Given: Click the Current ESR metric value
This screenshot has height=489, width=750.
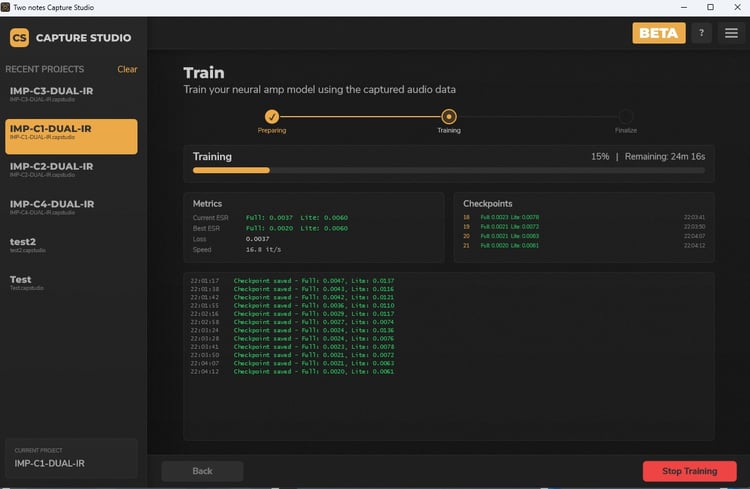Looking at the screenshot, I should [x=297, y=218].
